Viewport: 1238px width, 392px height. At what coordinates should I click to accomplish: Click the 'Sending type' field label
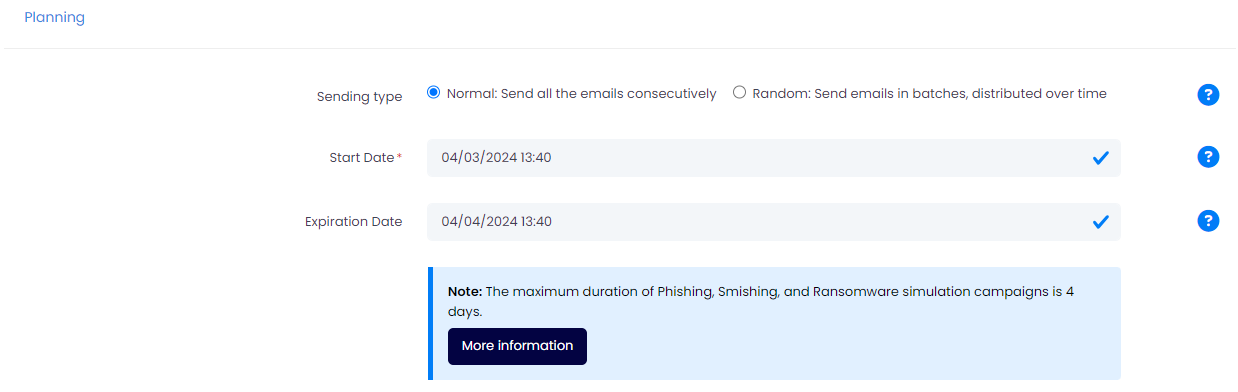coord(359,97)
